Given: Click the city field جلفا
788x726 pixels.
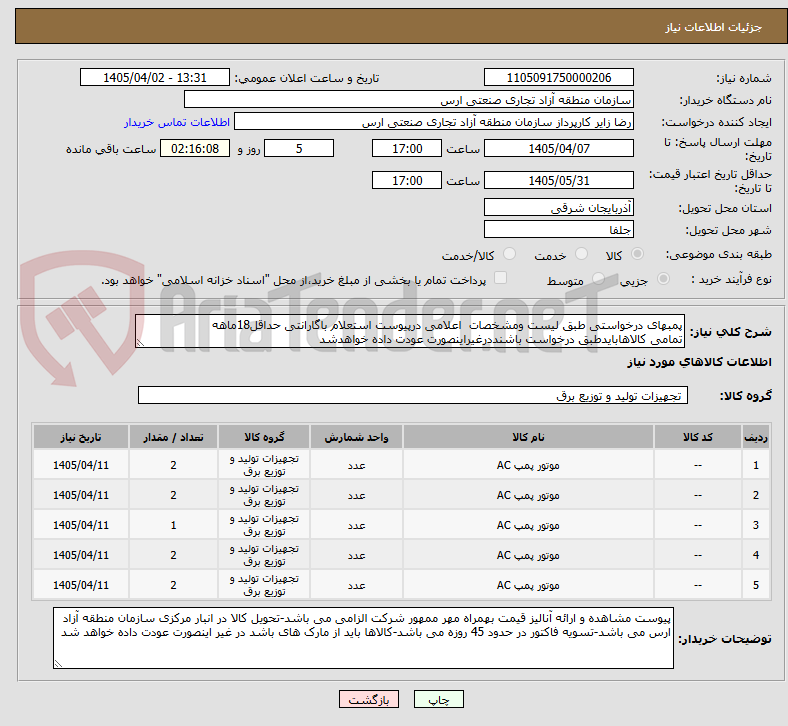Looking at the screenshot, I should click(559, 229).
